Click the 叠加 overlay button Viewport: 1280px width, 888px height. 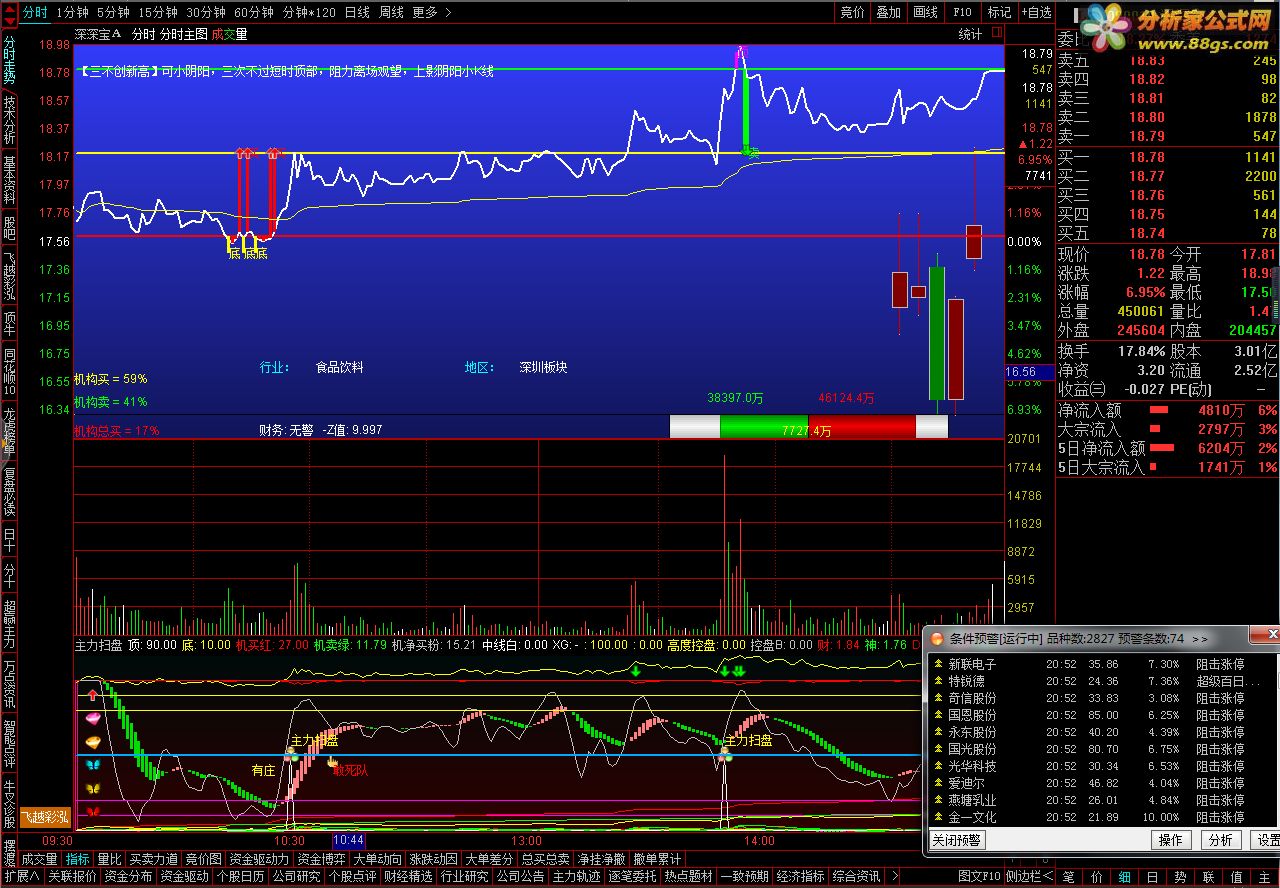(x=888, y=12)
